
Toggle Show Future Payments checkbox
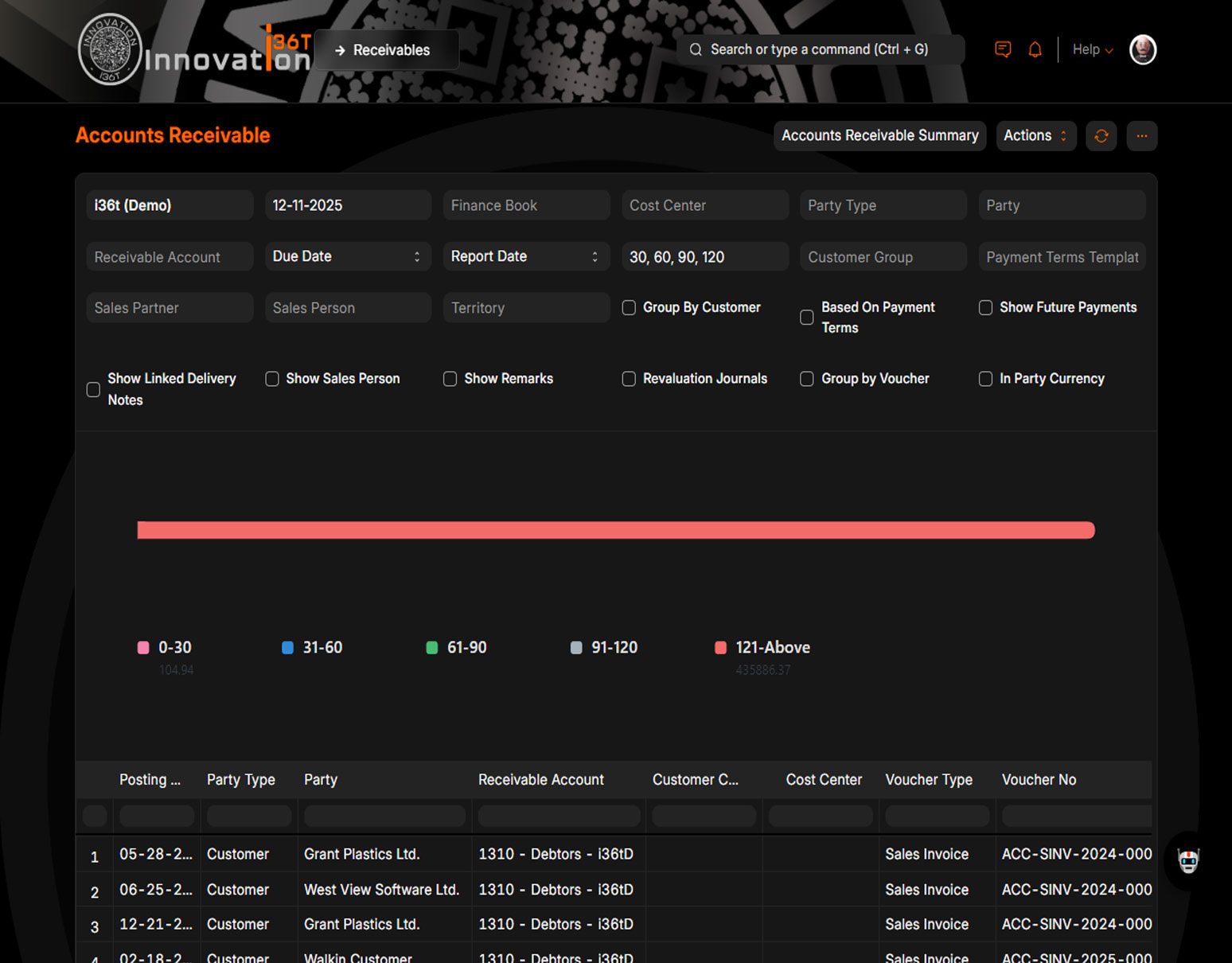(985, 307)
